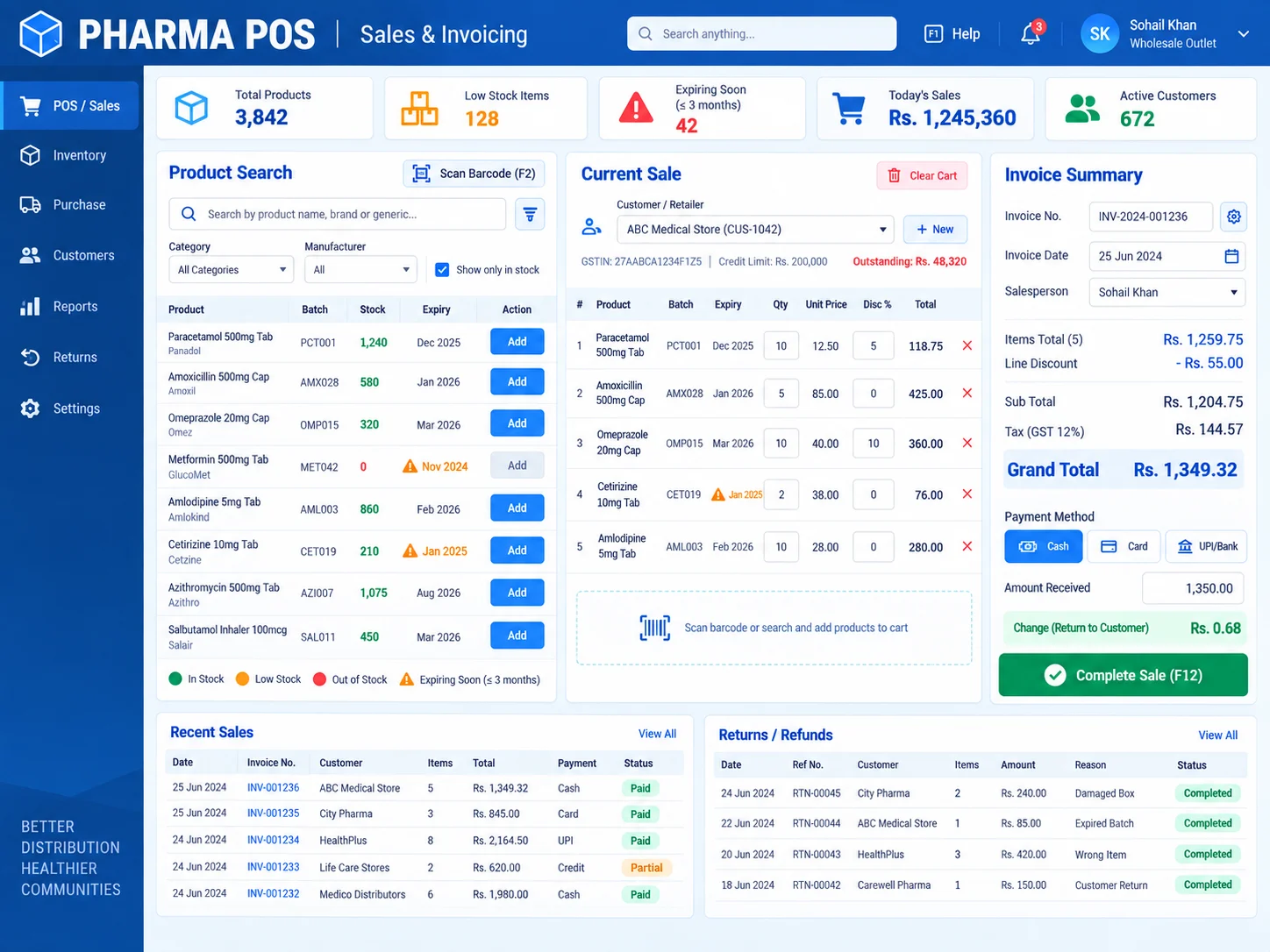The height and width of the screenshot is (952, 1270).
Task: Click the Nov 2024 expiry warning icon
Action: (410, 466)
